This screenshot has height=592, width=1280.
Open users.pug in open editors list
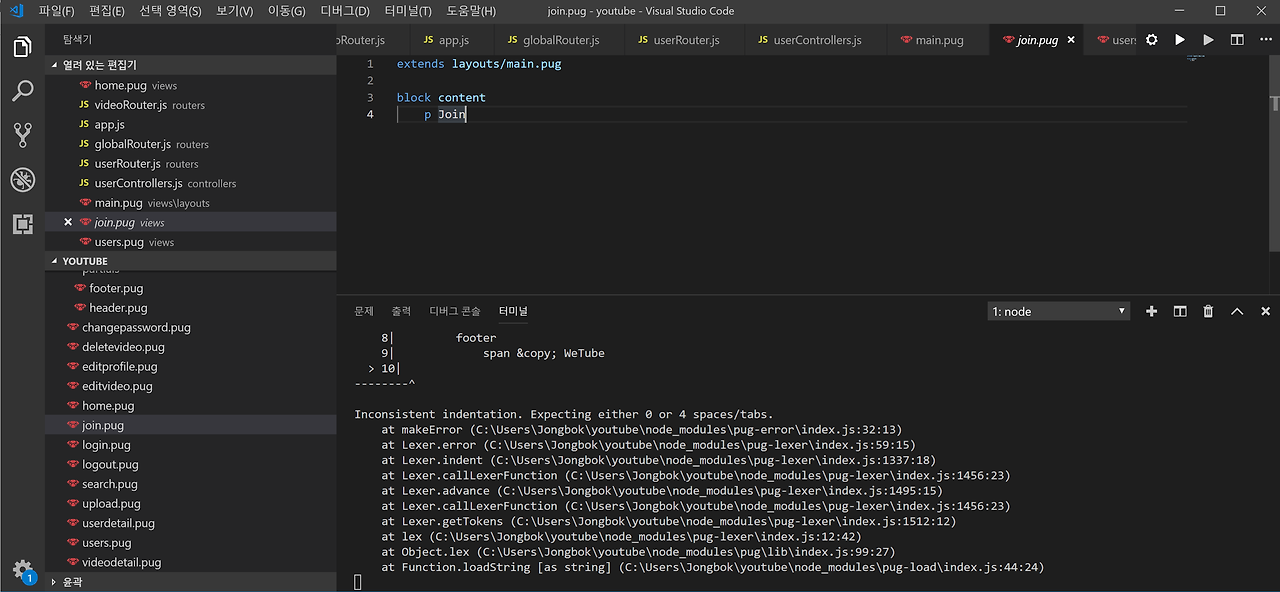(x=190, y=242)
